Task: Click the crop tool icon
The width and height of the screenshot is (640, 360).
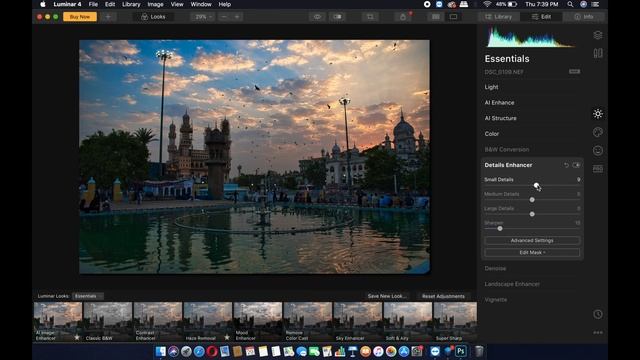Action: click(370, 17)
